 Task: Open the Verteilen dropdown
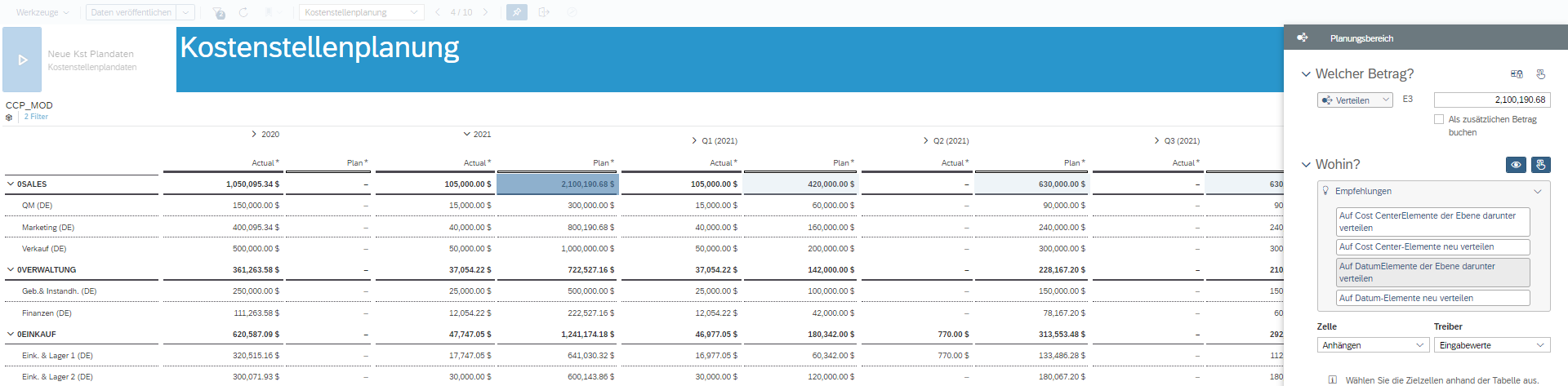coord(1355,100)
